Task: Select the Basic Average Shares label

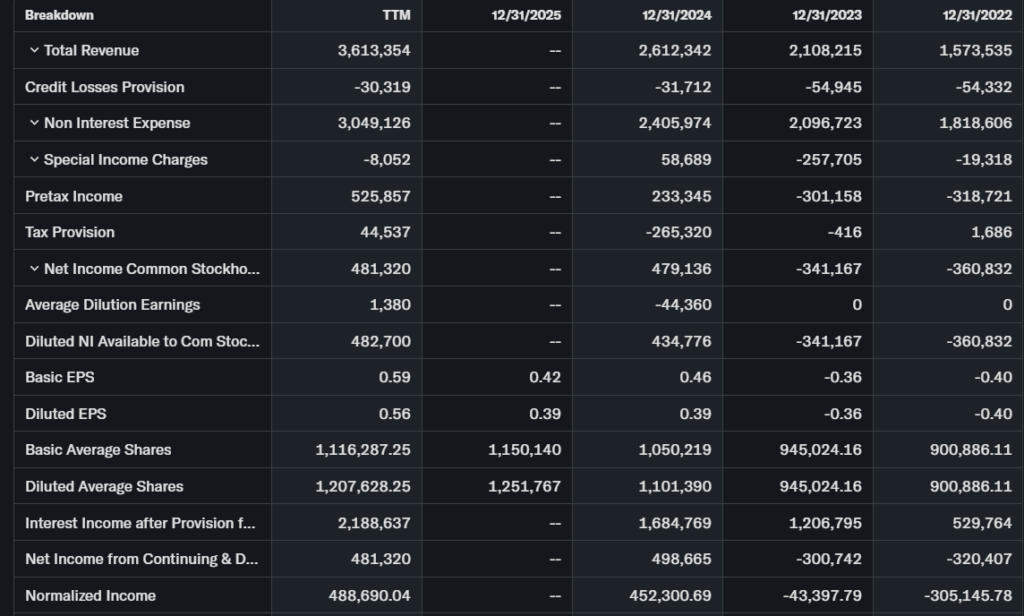Action: pos(98,450)
